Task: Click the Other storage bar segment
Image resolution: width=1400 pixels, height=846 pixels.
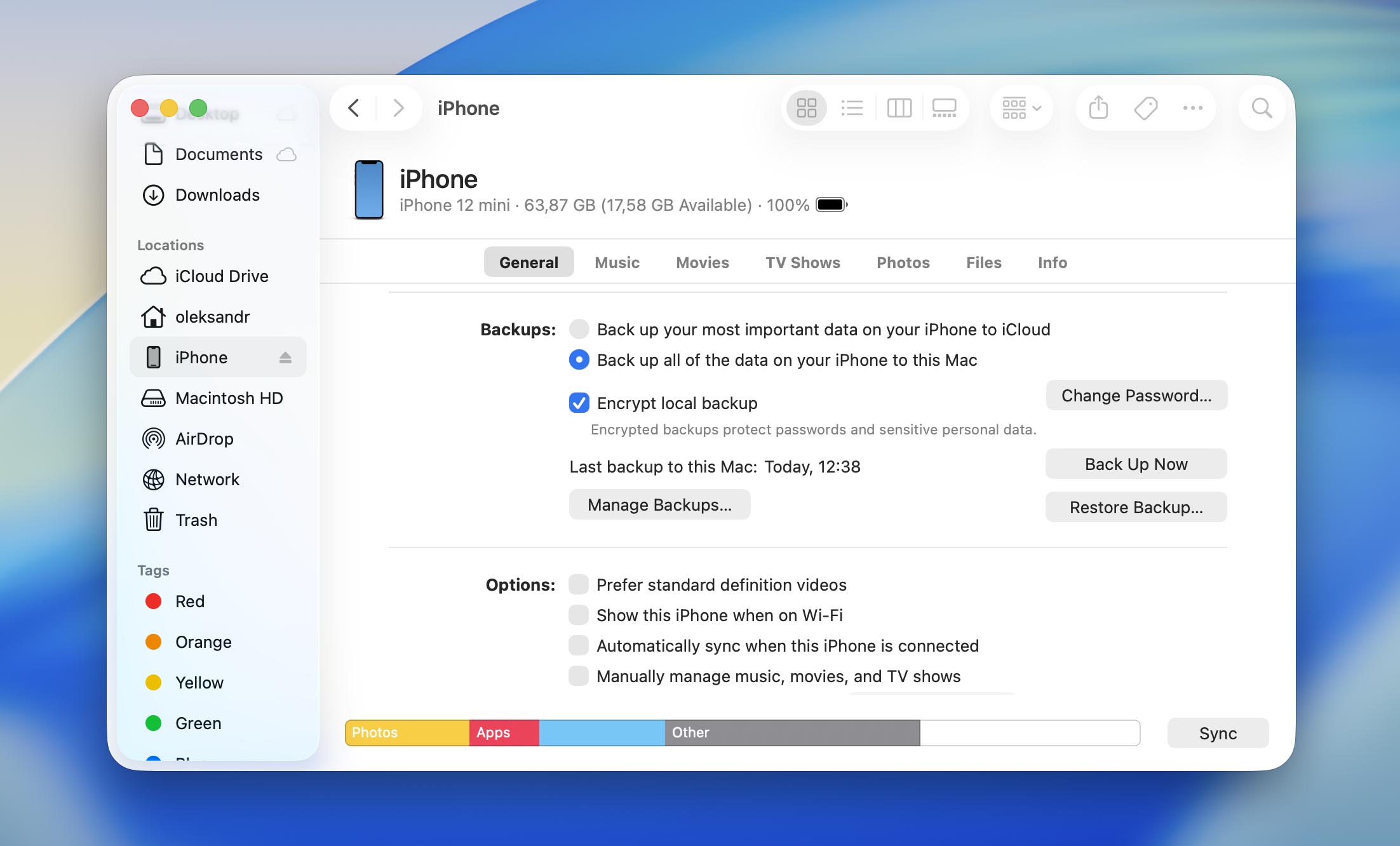Action: (792, 732)
